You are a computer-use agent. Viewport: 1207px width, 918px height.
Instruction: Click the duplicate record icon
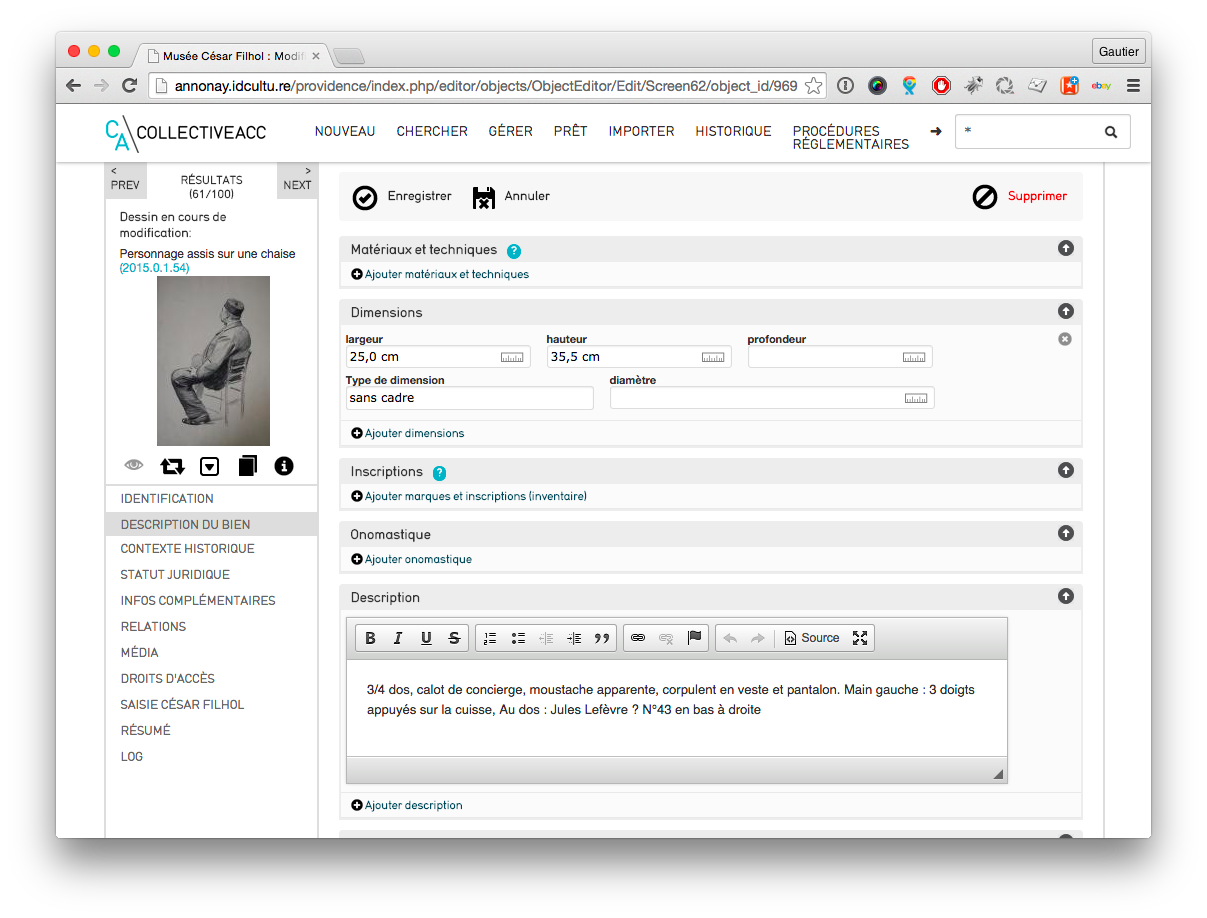[247, 466]
